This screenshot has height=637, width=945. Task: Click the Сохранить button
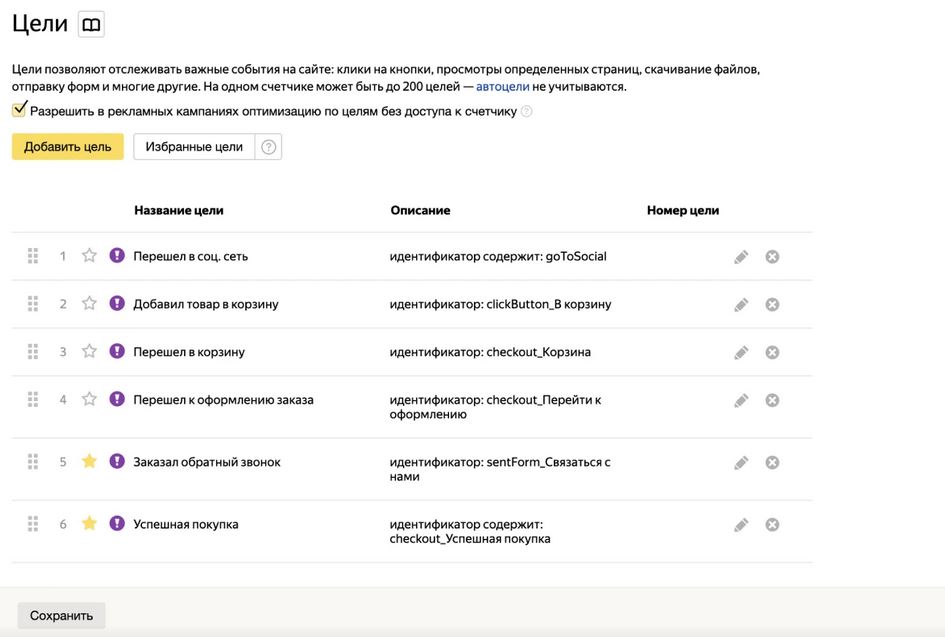(61, 615)
